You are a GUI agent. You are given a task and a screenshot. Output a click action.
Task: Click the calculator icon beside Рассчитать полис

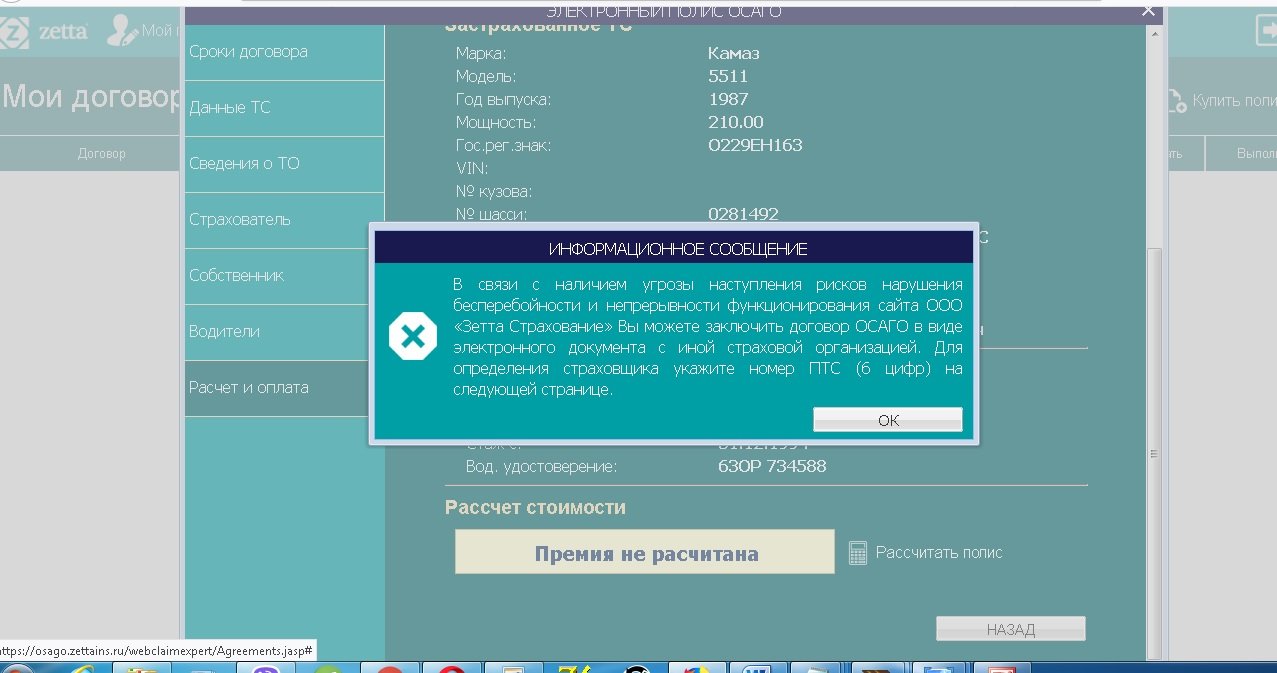pyautogui.click(x=857, y=553)
